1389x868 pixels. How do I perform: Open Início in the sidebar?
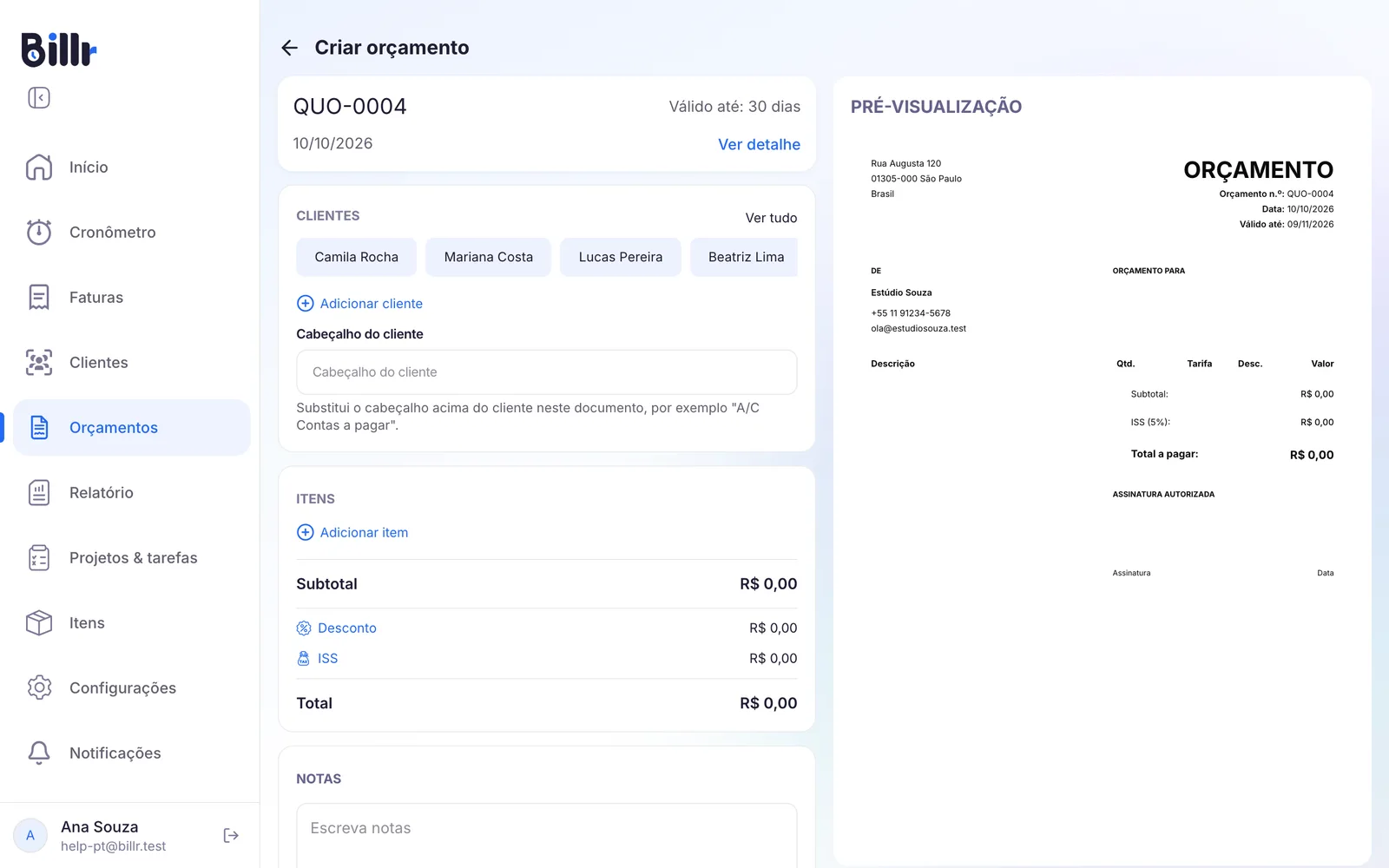(132, 168)
